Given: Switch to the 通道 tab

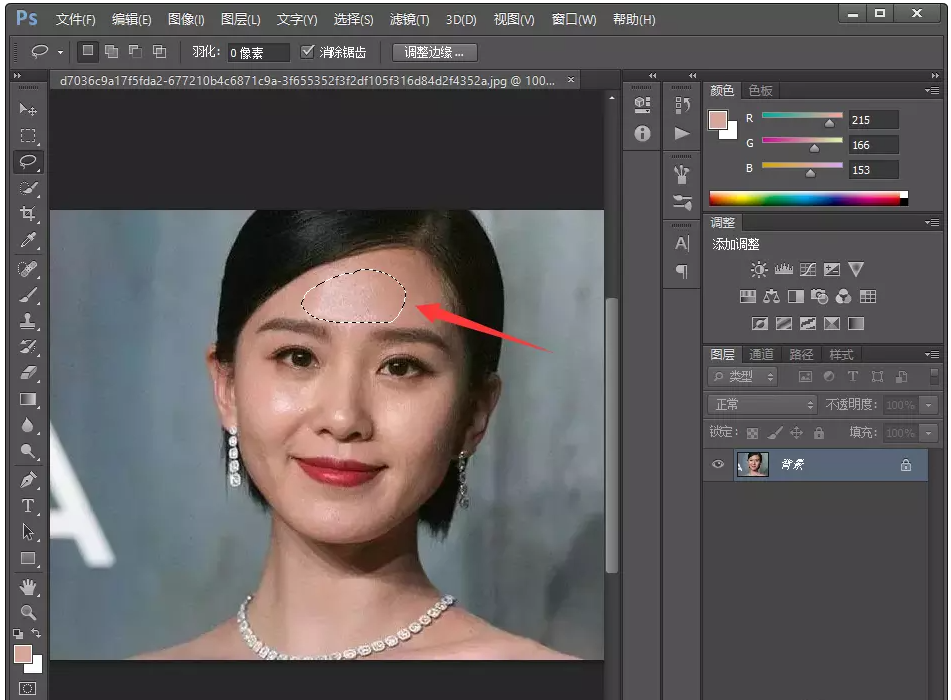Looking at the screenshot, I should coord(761,354).
